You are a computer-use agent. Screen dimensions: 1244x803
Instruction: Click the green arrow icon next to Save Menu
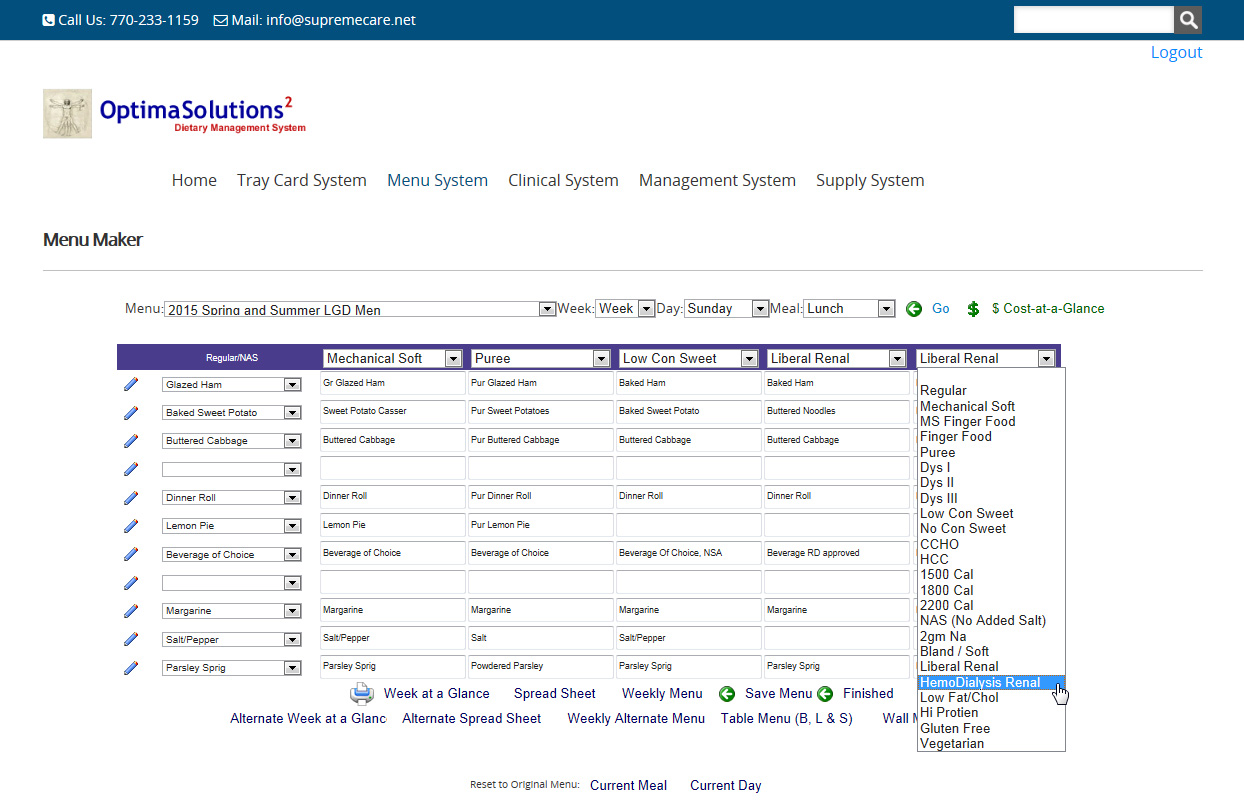tap(727, 694)
